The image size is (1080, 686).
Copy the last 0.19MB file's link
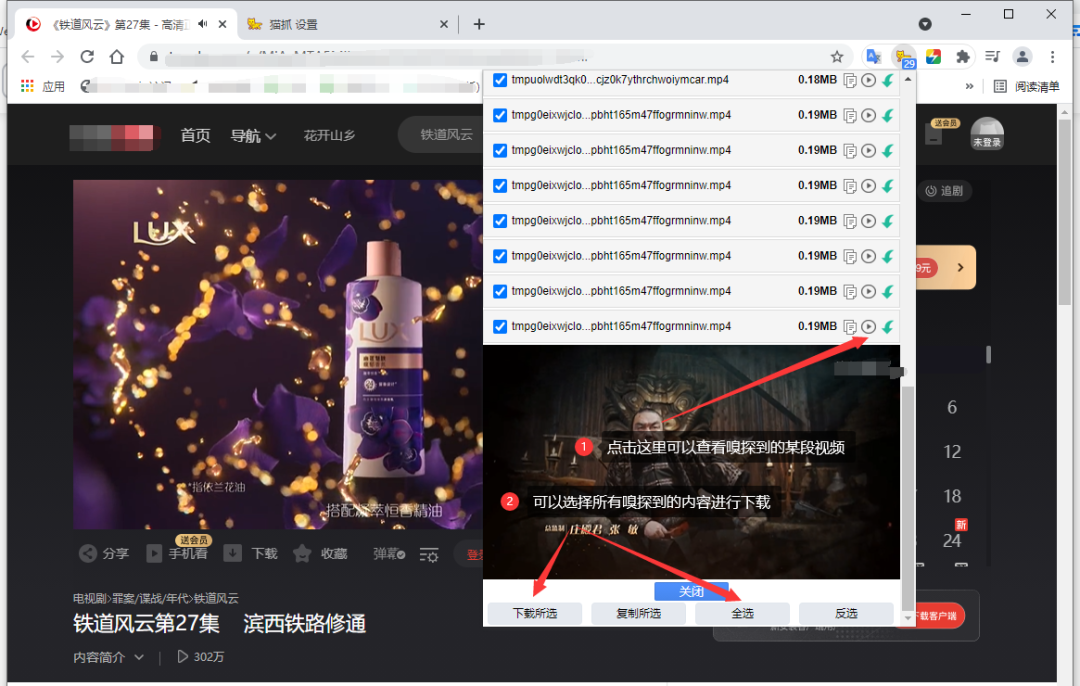[x=850, y=327]
